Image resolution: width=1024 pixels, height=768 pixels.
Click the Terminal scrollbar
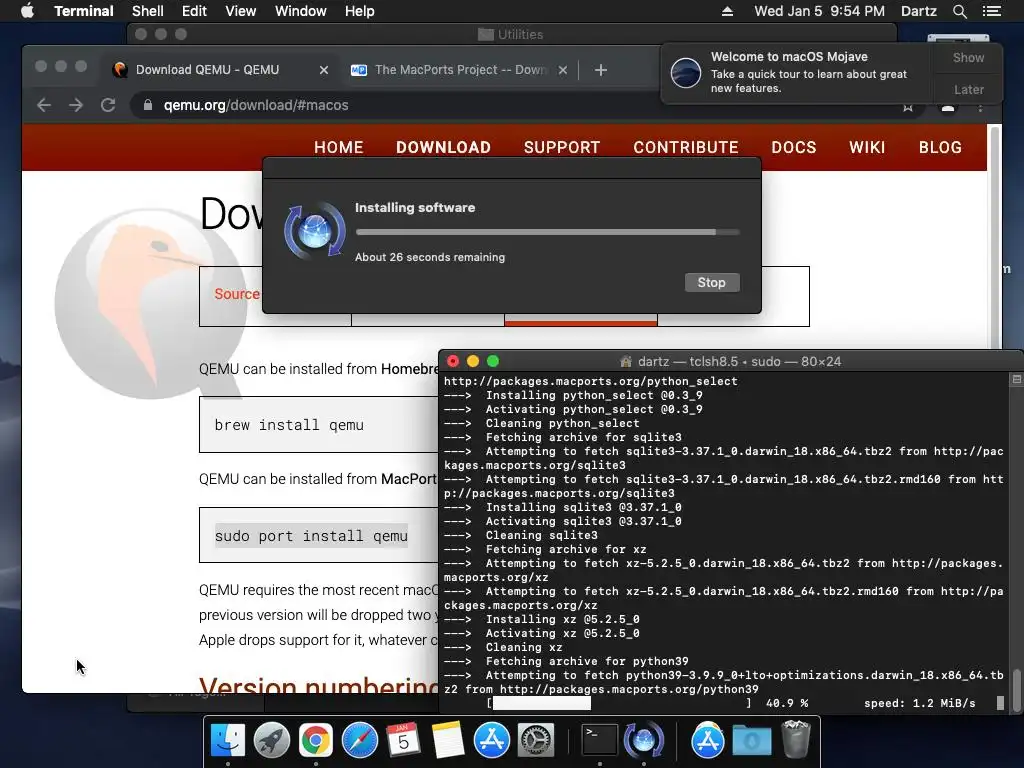pos(1017,690)
